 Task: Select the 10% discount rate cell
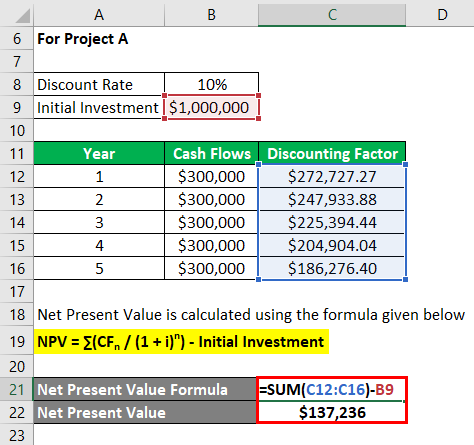(x=211, y=84)
